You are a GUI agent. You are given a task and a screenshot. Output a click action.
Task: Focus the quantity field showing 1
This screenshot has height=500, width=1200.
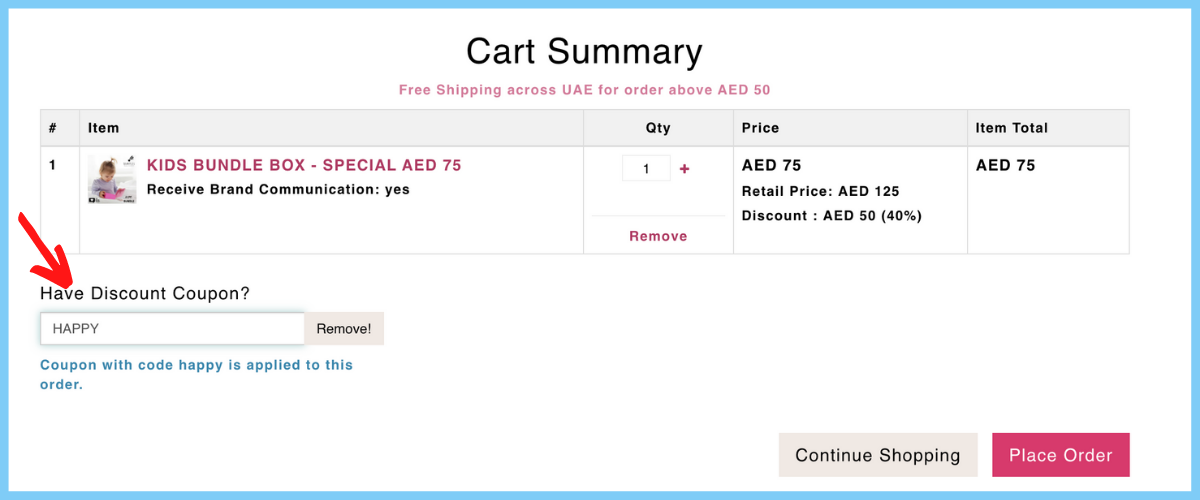pyautogui.click(x=646, y=169)
